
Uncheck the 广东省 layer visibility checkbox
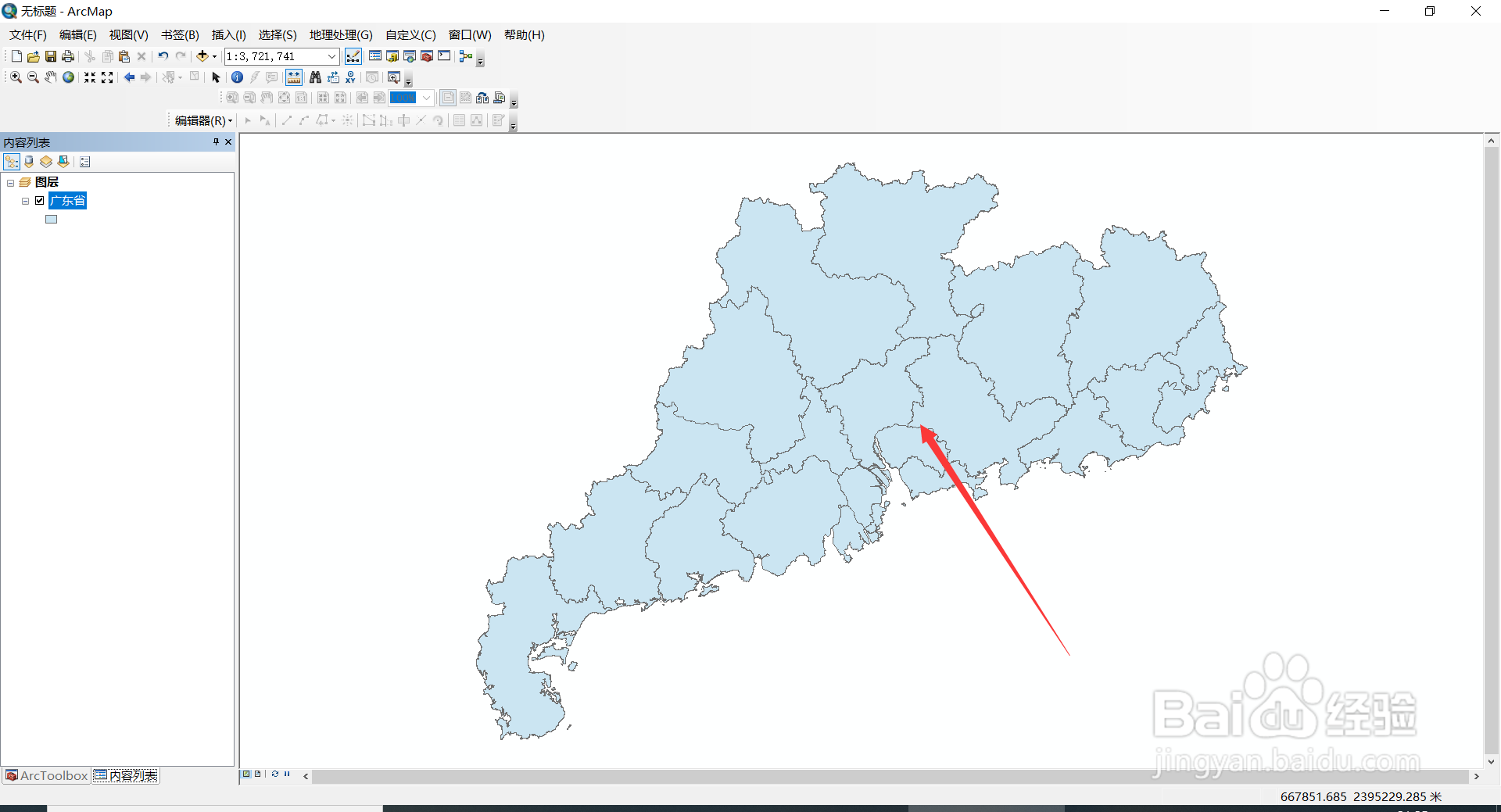point(39,200)
